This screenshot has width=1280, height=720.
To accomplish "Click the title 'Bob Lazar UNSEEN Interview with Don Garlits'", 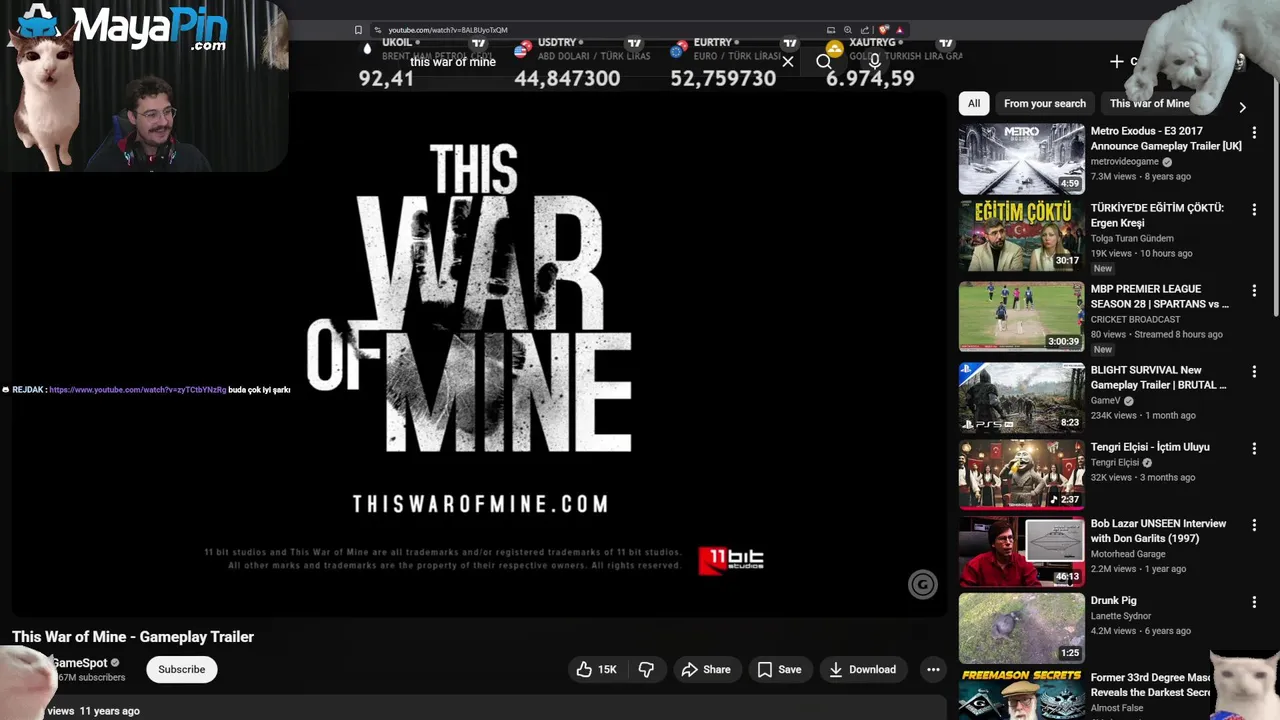I will (1158, 531).
